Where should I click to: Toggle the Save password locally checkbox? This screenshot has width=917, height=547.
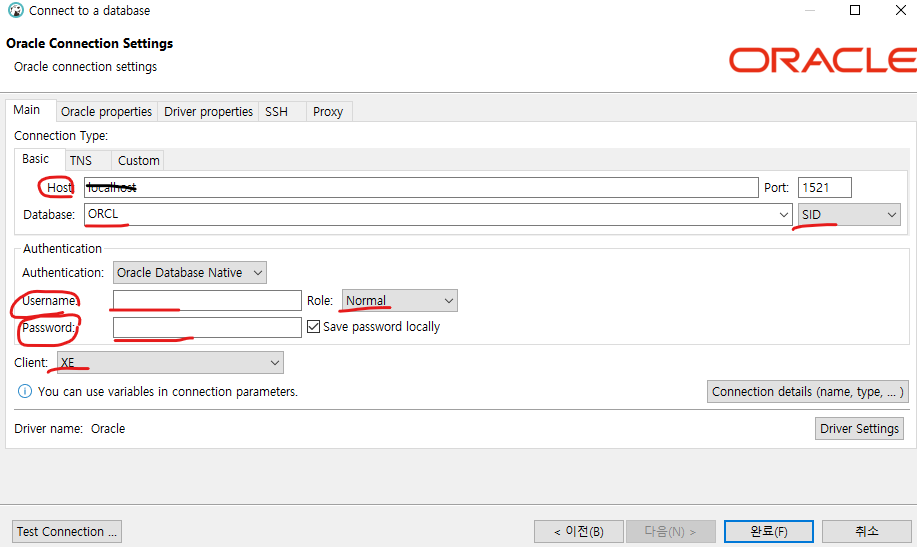point(313,326)
